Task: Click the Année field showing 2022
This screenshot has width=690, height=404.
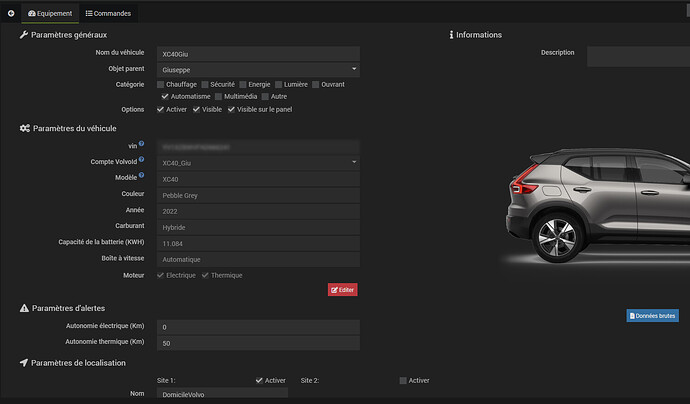Action: click(258, 211)
